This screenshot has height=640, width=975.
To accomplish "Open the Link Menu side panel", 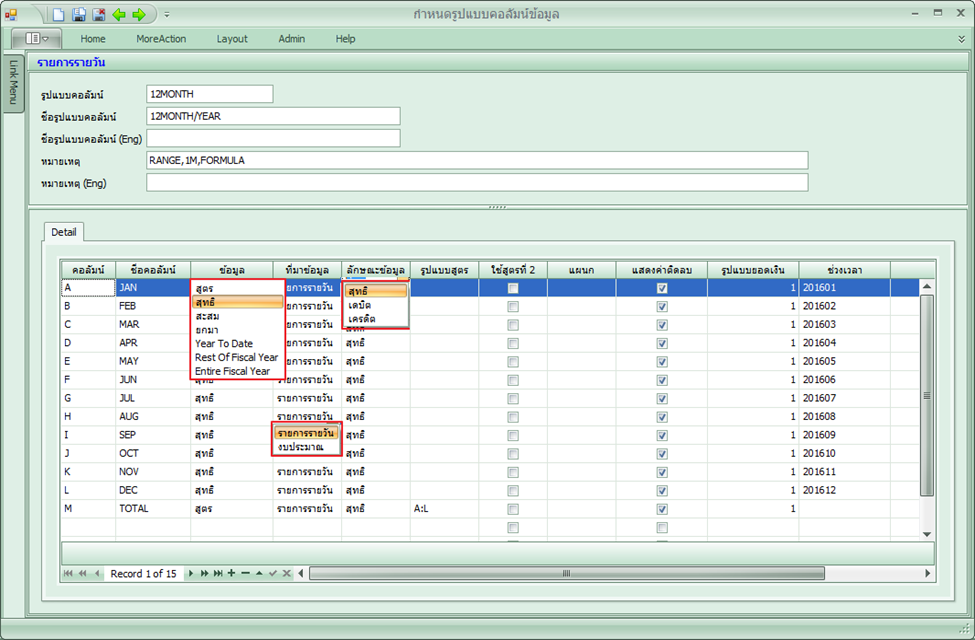I will point(13,82).
